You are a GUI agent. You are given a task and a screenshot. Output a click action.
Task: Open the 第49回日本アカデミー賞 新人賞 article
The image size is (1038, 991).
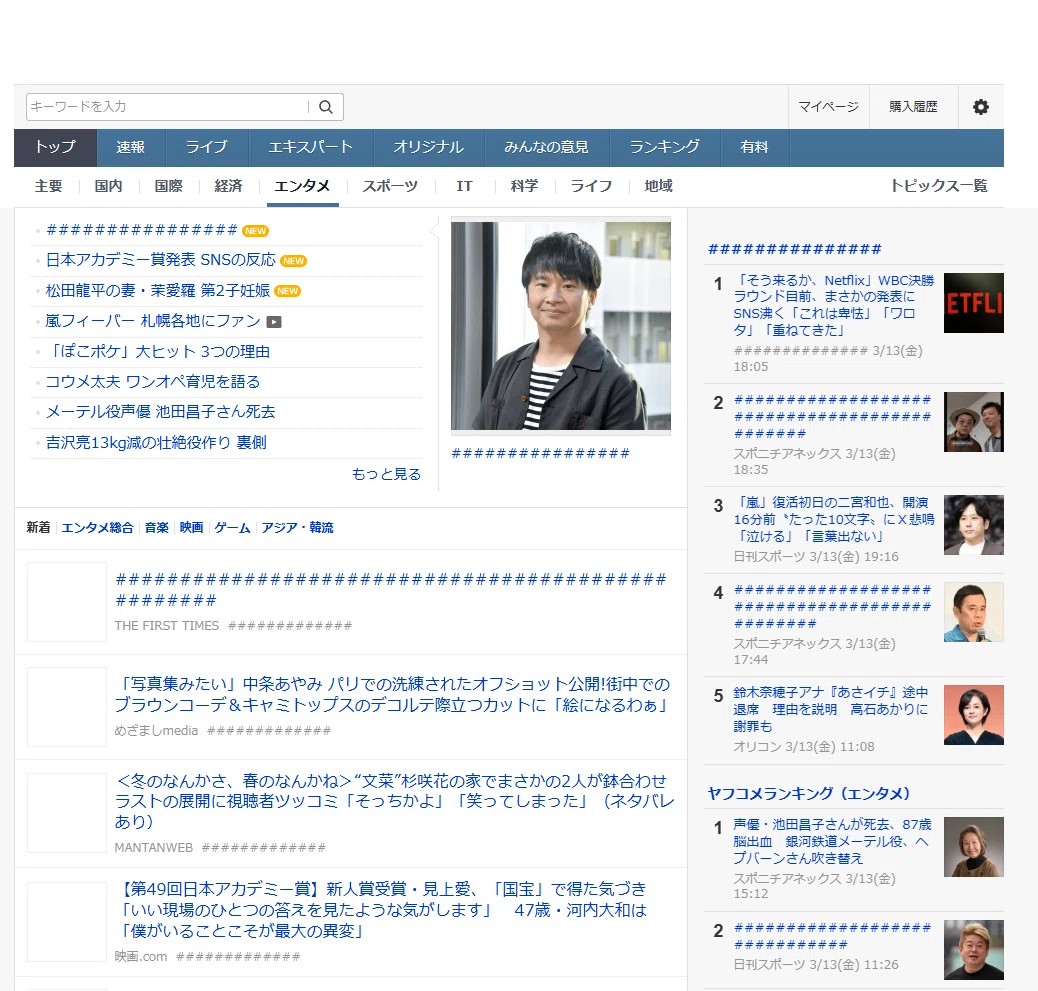(381, 910)
